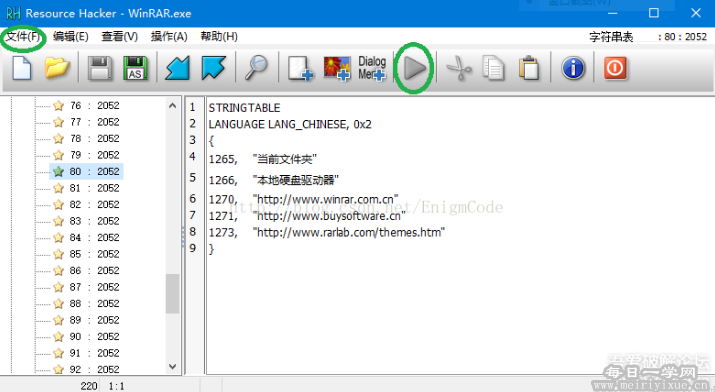Click the green Save As floppy icon
This screenshot has width=715, height=392.
tap(135, 68)
